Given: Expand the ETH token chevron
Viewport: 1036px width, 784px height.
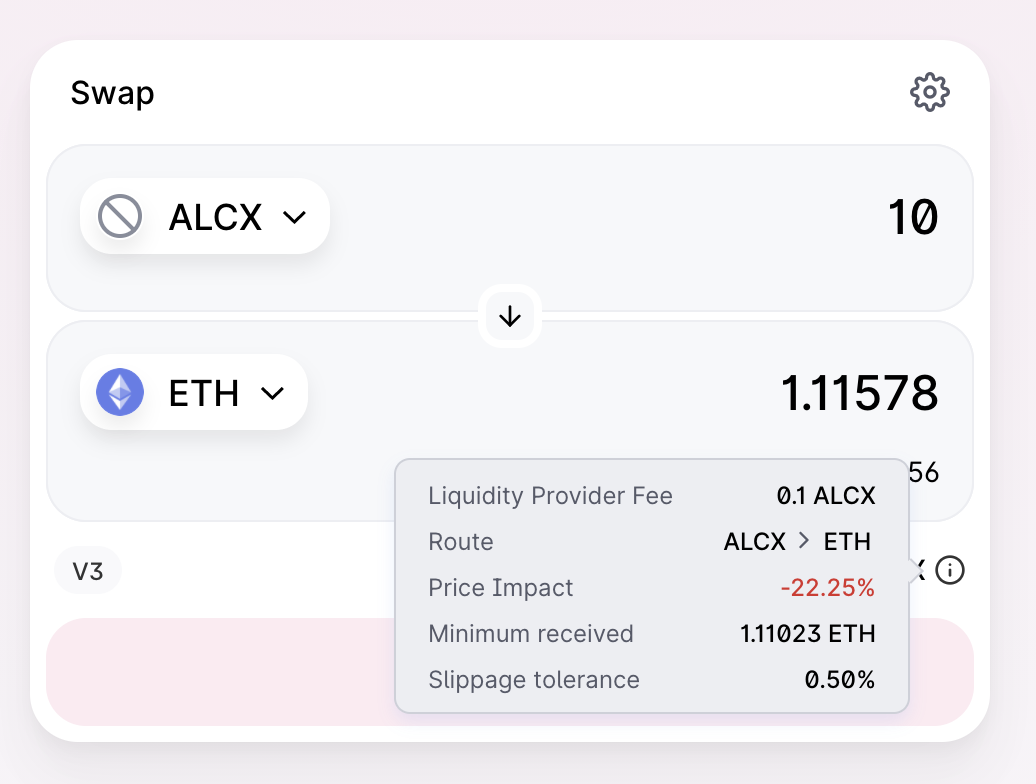Looking at the screenshot, I should point(272,394).
